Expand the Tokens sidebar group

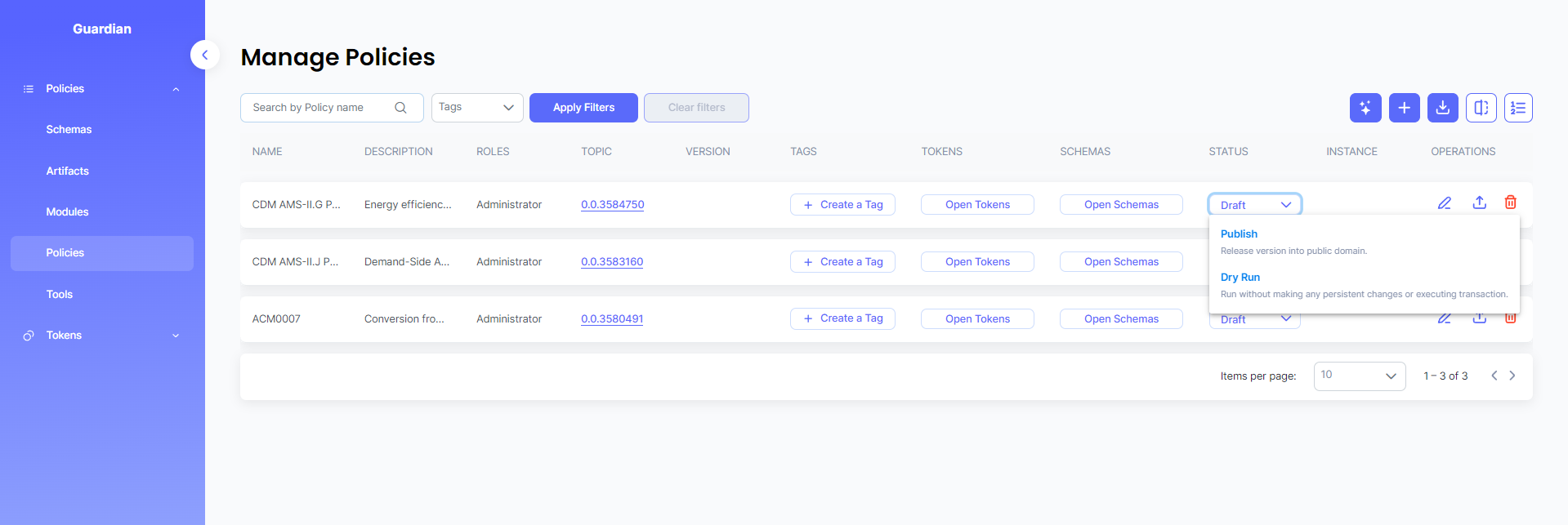click(176, 336)
